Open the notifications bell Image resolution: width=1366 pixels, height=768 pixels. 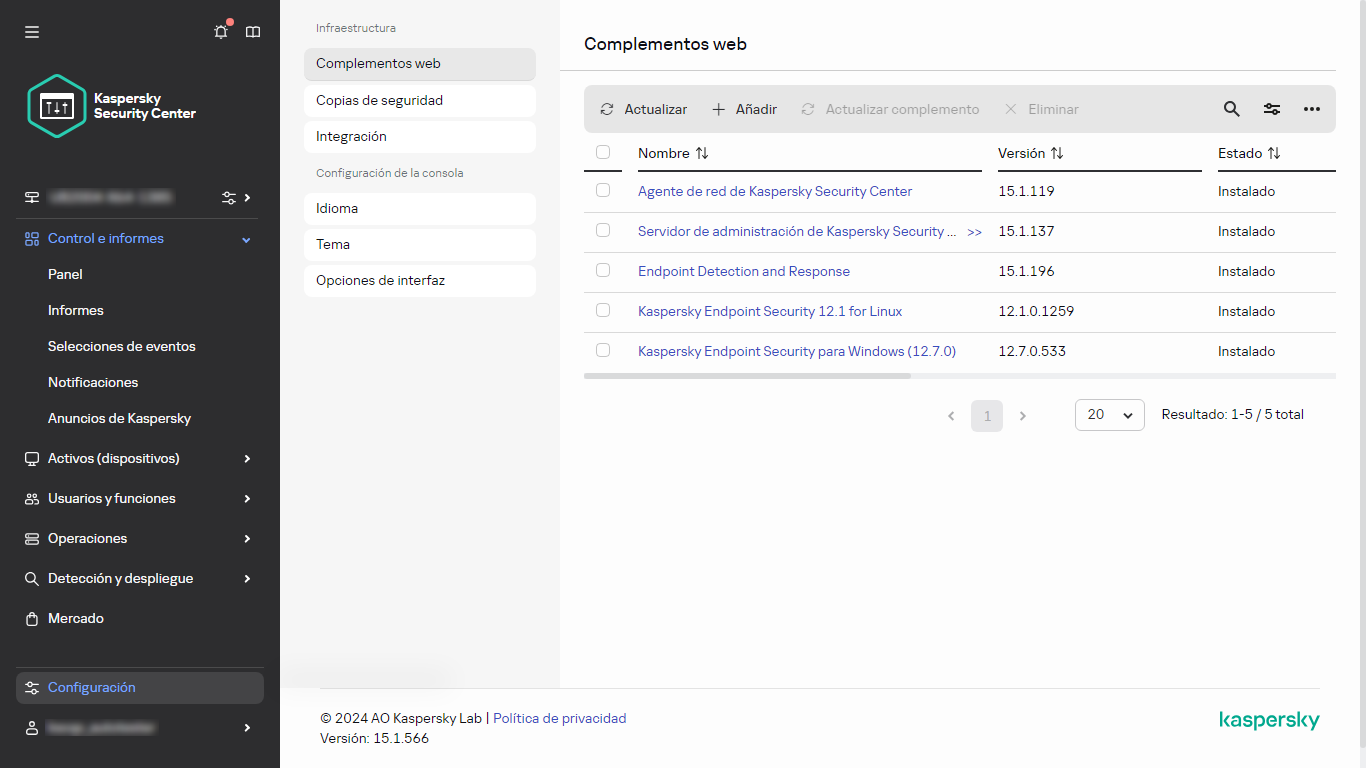tap(221, 32)
